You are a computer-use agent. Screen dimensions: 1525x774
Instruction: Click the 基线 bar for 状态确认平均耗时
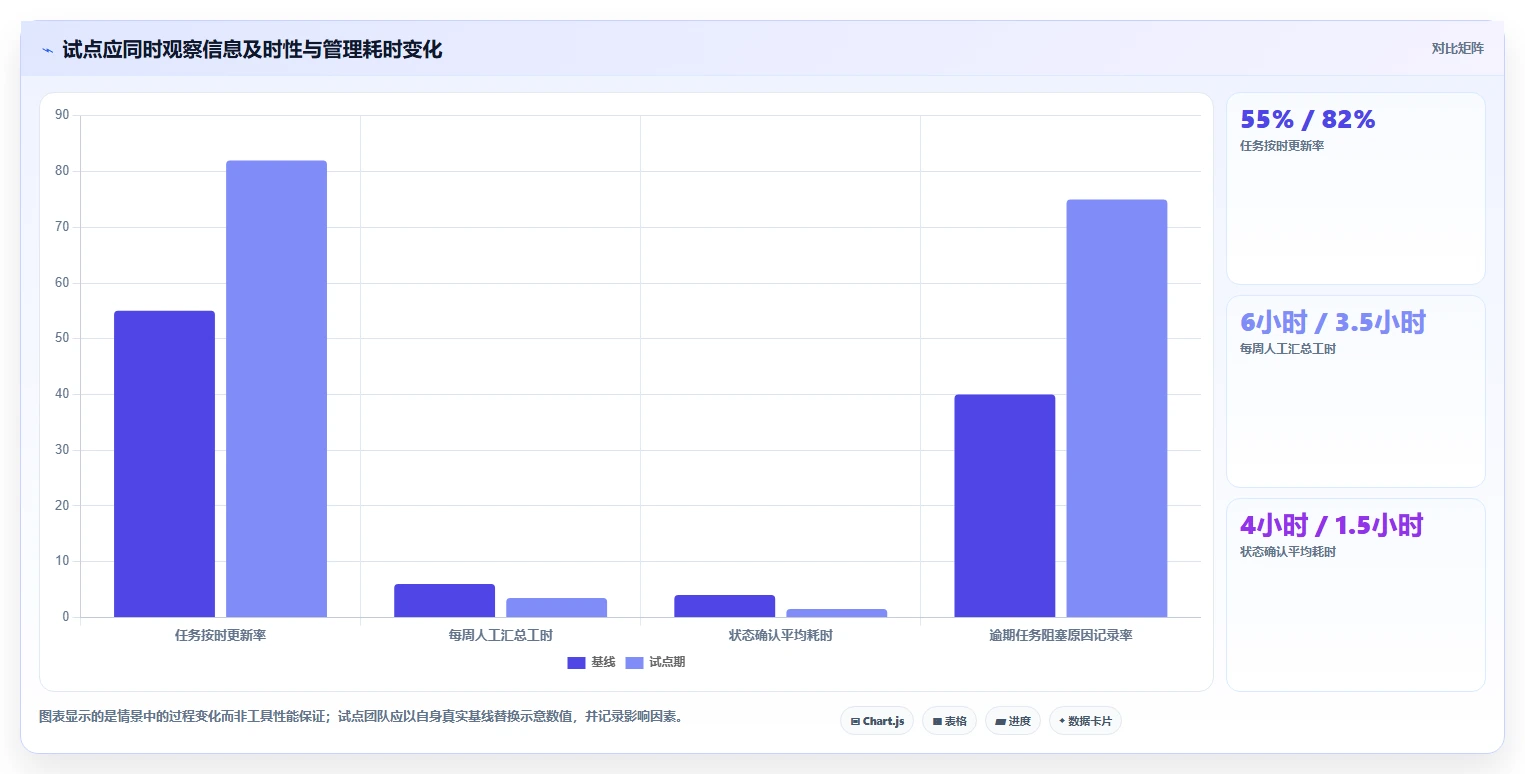[724, 606]
